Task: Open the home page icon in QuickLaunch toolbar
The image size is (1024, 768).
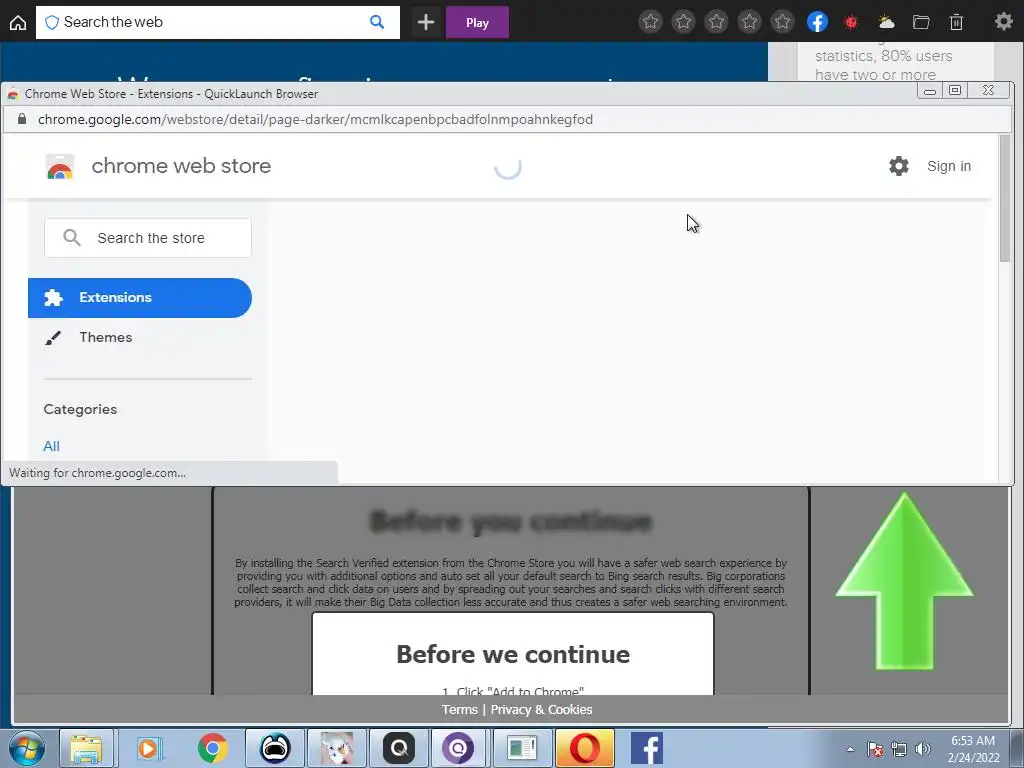Action: coord(18,22)
